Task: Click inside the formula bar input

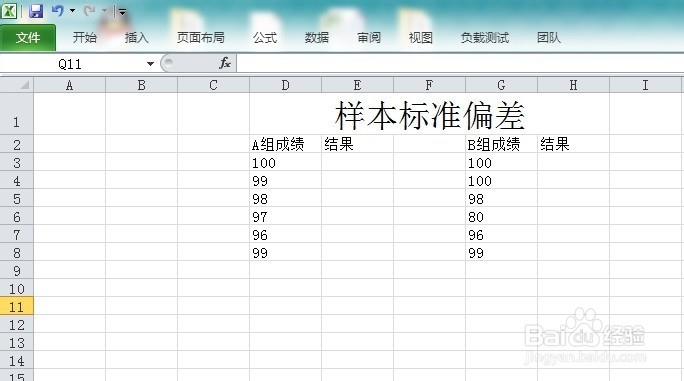Action: click(x=460, y=64)
